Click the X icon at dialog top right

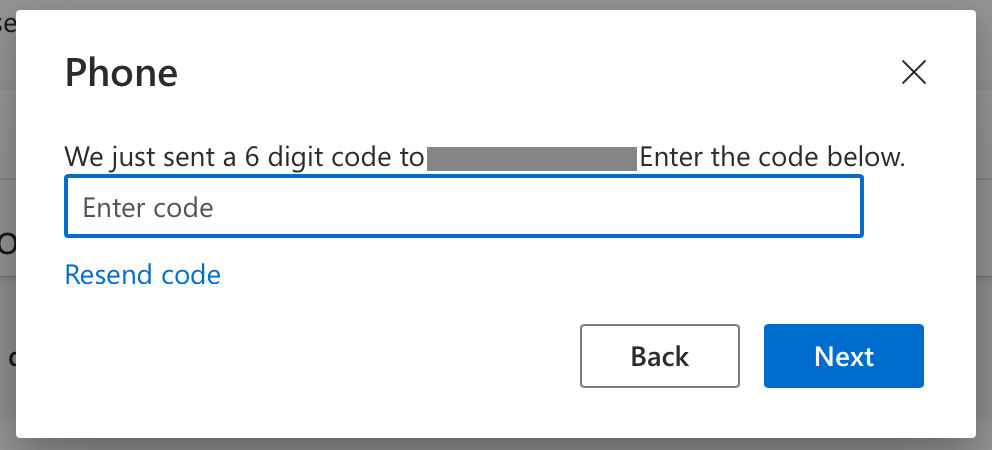[x=913, y=72]
